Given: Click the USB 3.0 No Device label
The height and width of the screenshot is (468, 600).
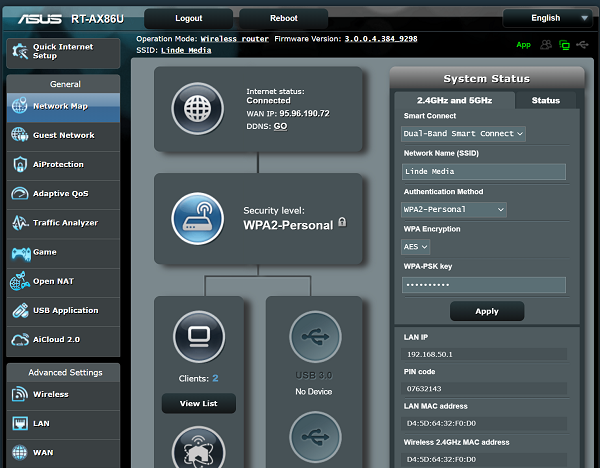Looking at the screenshot, I should pyautogui.click(x=313, y=391).
